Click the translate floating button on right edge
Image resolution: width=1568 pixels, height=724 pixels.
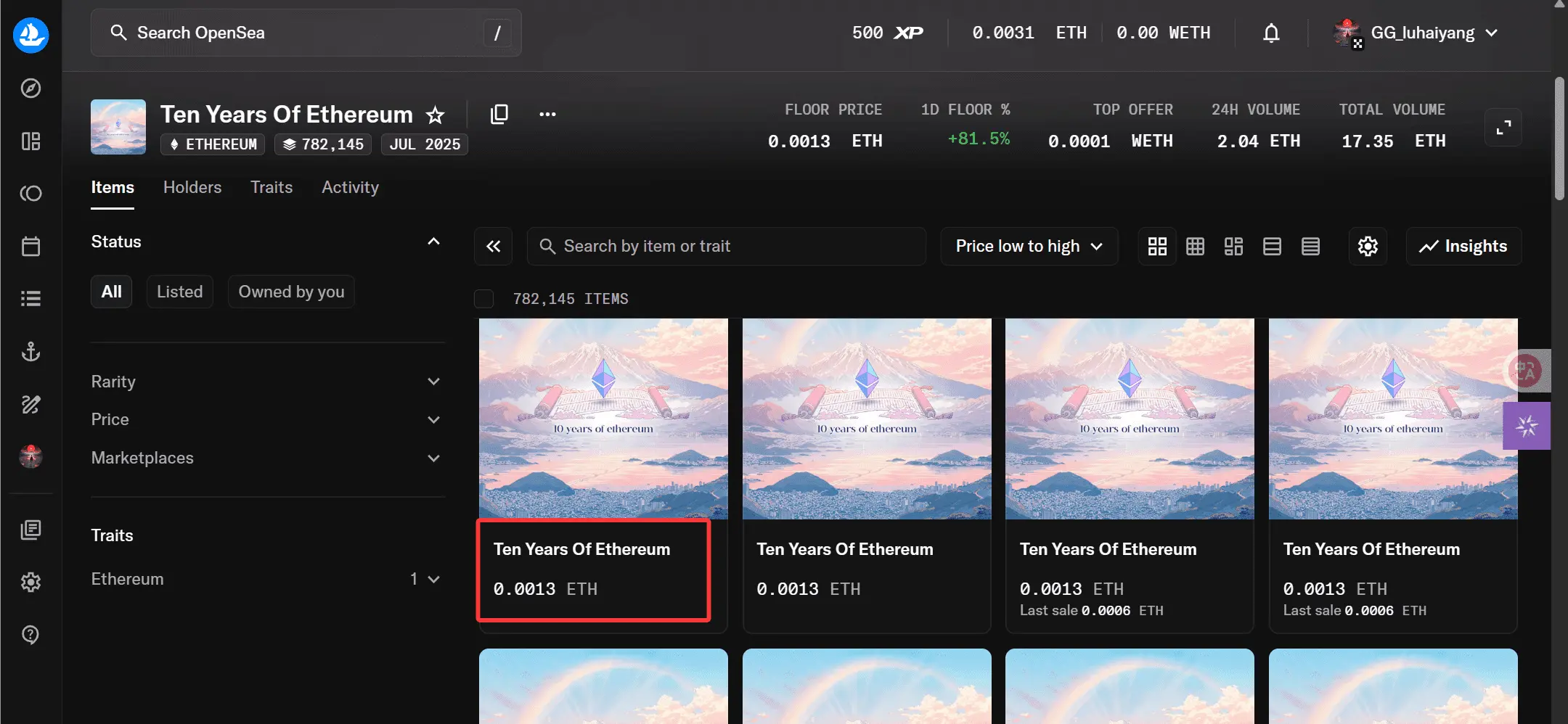coord(1526,371)
